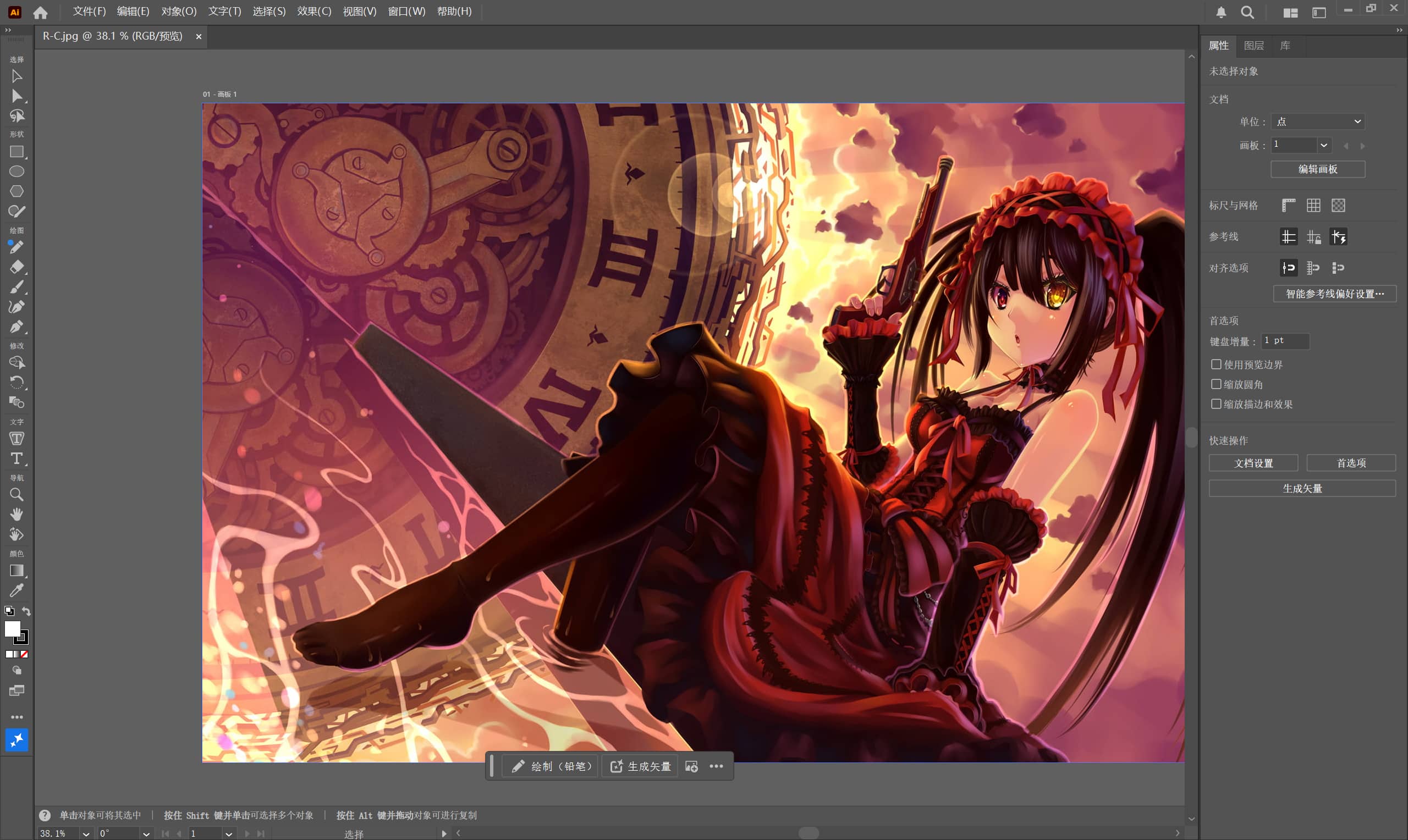This screenshot has height=840, width=1408.
Task: Click the 编辑画板 button
Action: click(x=1317, y=169)
